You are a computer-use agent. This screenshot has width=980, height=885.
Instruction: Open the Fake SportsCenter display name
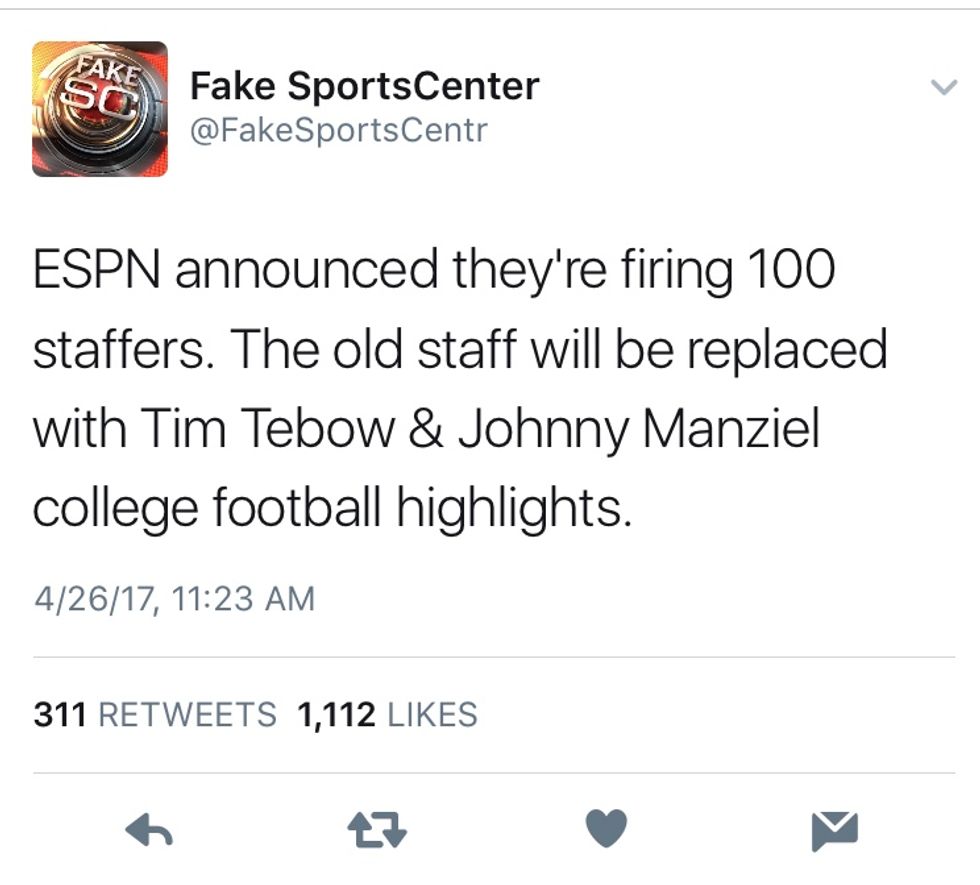365,87
